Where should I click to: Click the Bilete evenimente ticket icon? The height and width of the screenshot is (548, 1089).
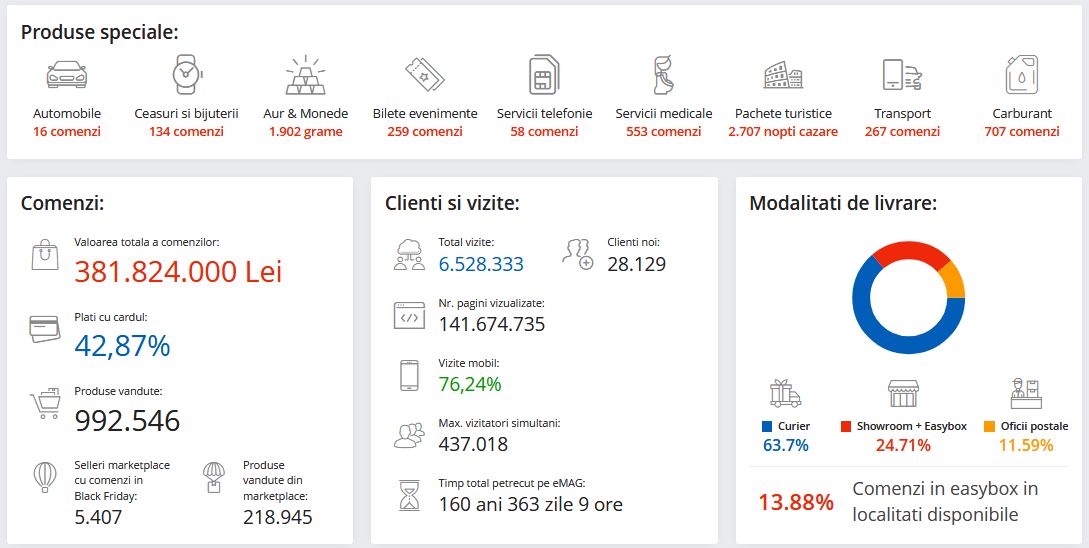pos(424,75)
